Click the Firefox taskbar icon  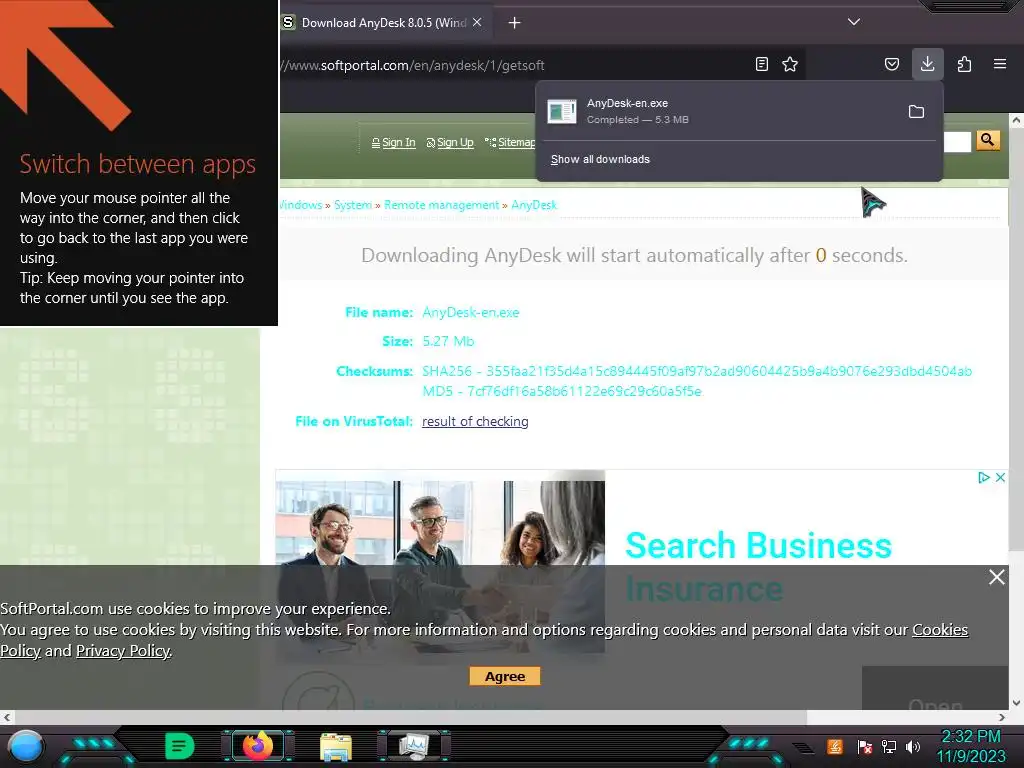tap(257, 746)
